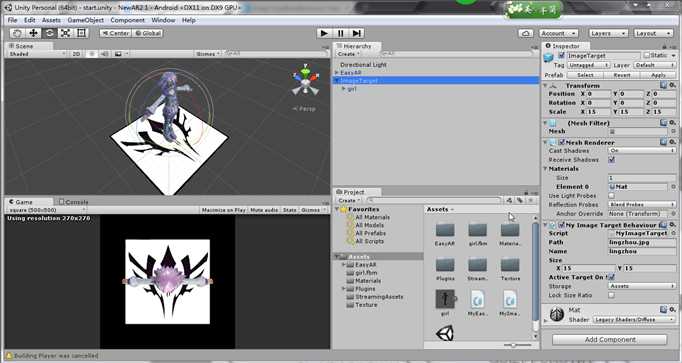
Task: Toggle scene audio icon
Action: click(104, 54)
